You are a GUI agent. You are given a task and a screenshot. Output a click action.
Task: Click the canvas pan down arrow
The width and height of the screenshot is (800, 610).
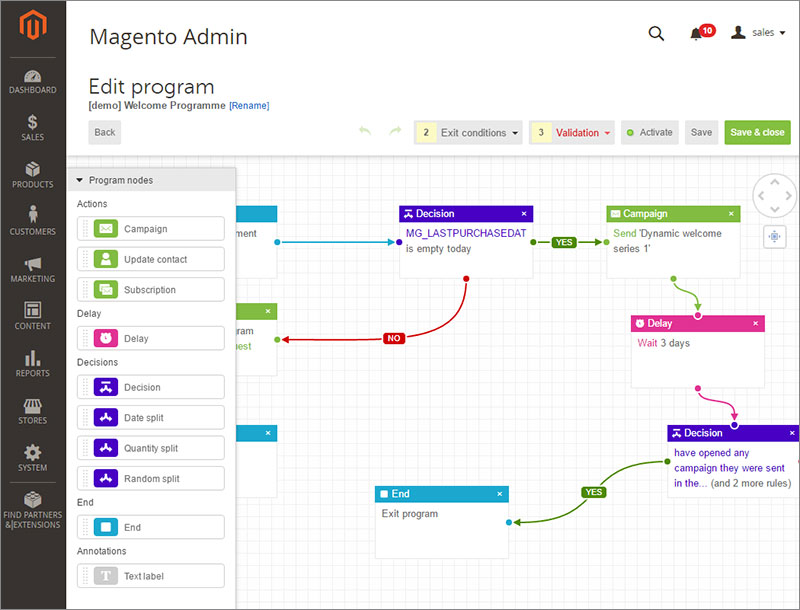pos(774,209)
